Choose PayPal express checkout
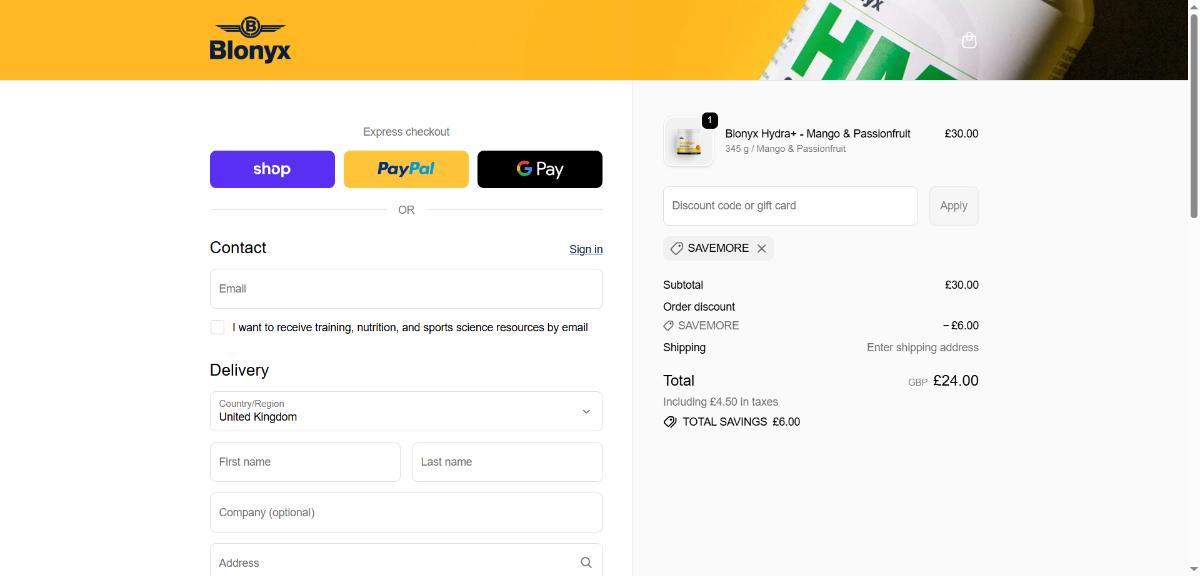The height and width of the screenshot is (576, 1200). 406,169
